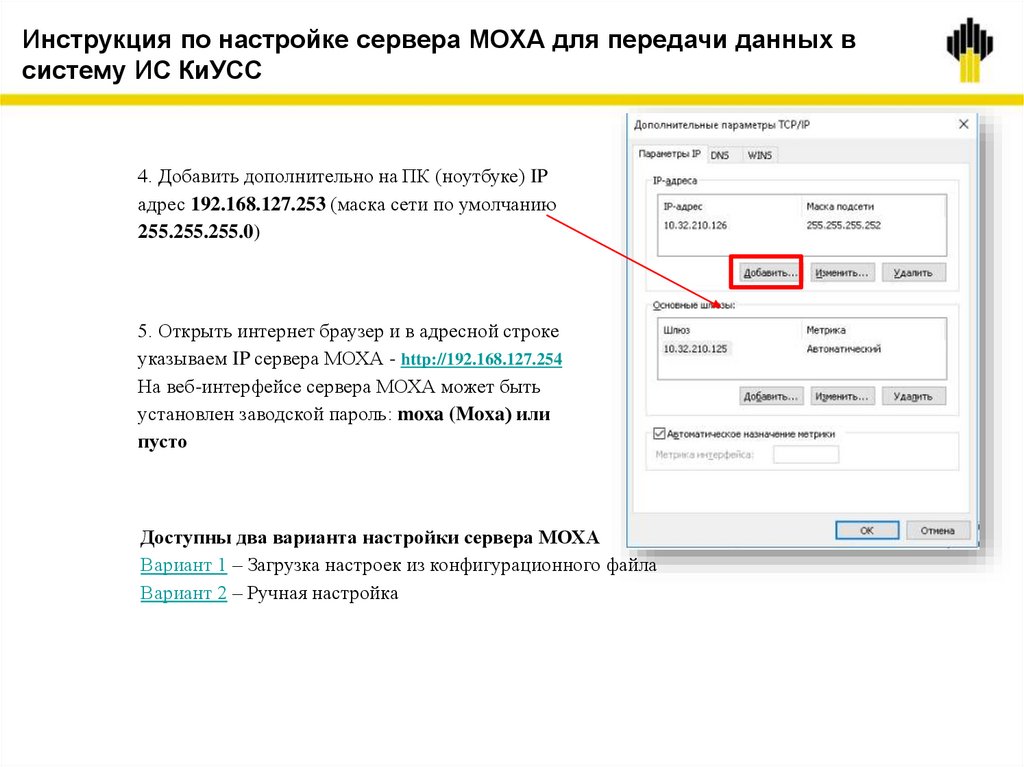Select the gateway 10.32.210.125 entry

tap(695, 347)
